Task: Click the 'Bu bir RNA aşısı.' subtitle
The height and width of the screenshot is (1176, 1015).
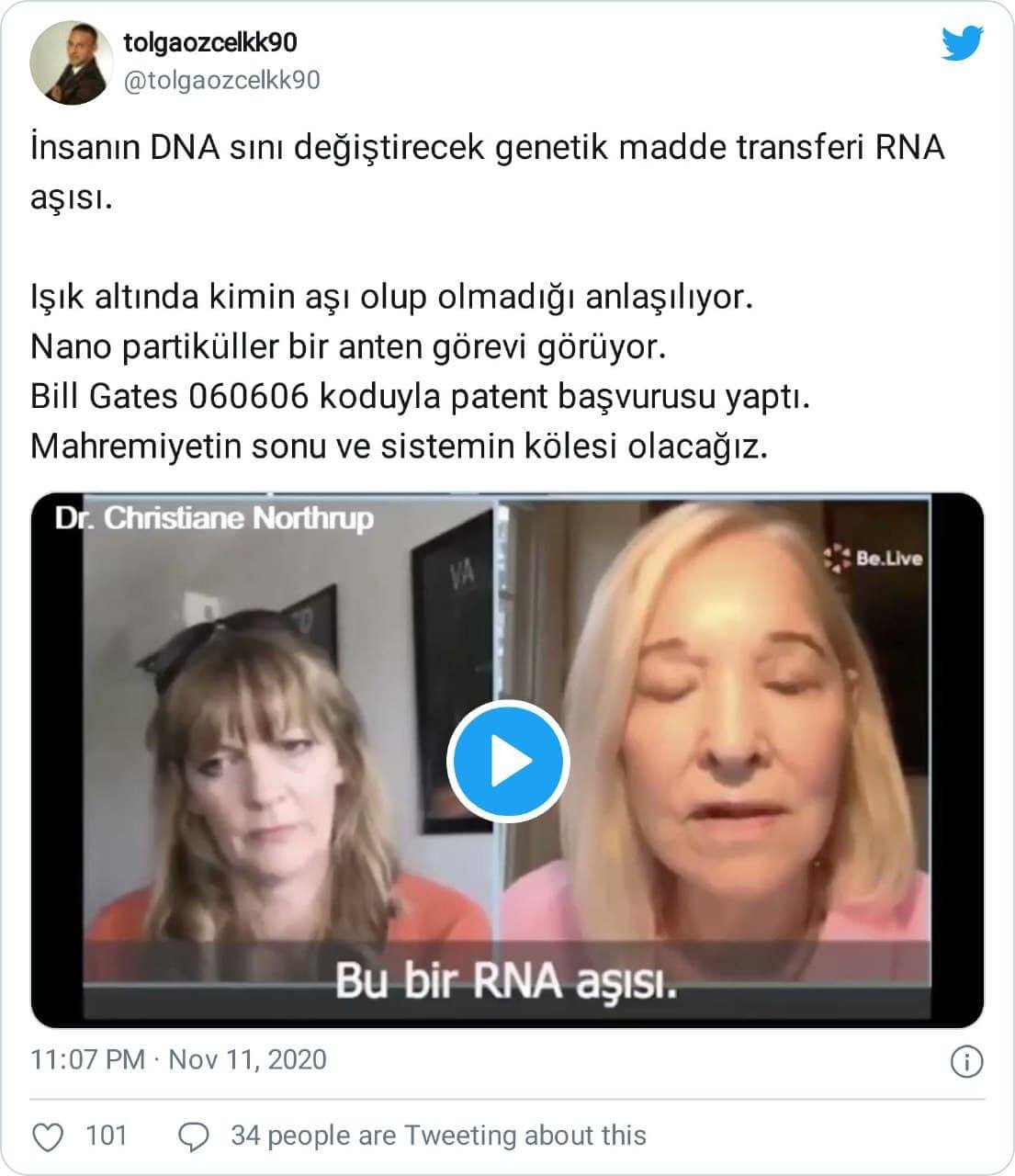Action: (506, 981)
